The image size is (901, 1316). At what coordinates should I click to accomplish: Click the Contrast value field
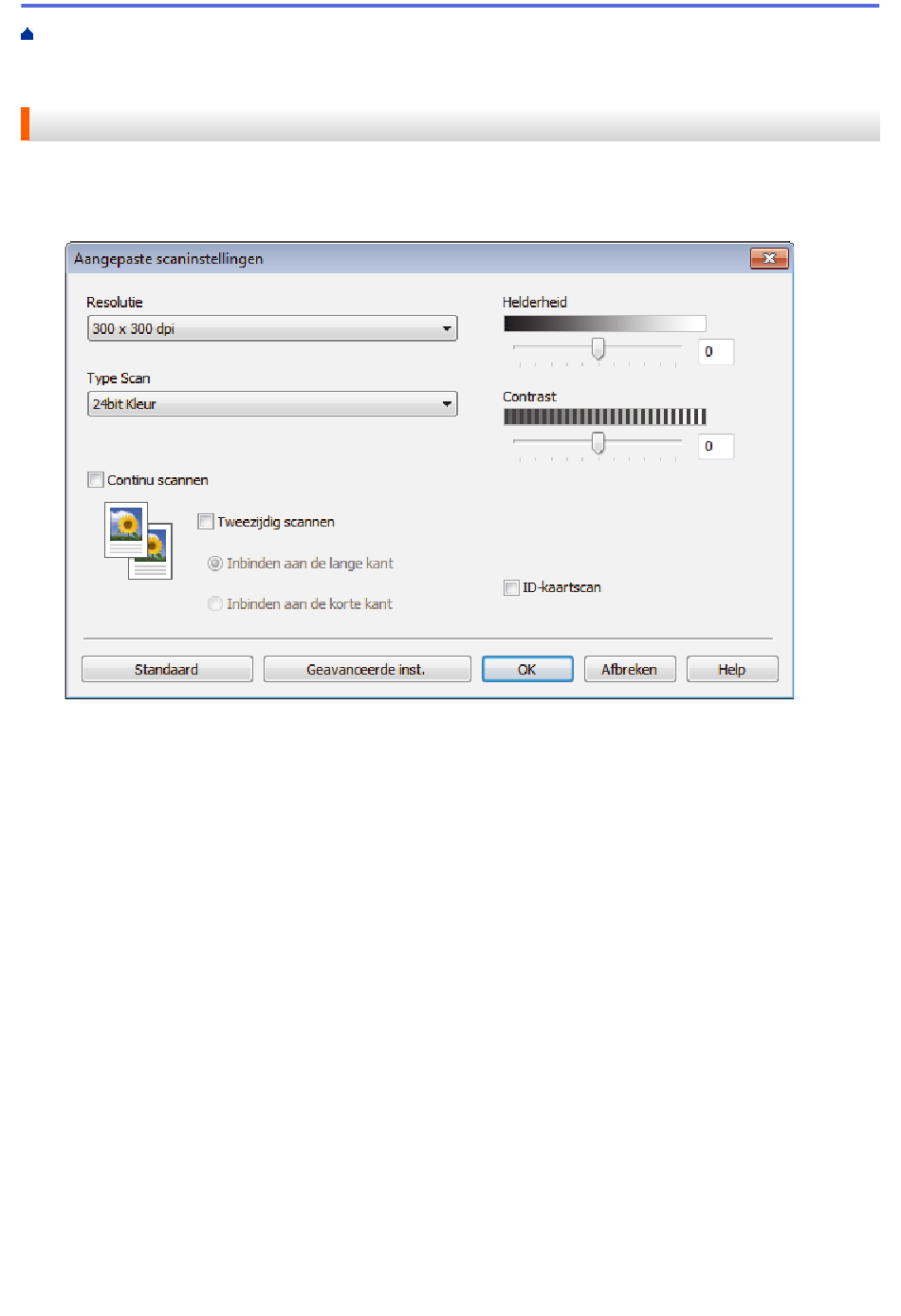click(x=716, y=446)
